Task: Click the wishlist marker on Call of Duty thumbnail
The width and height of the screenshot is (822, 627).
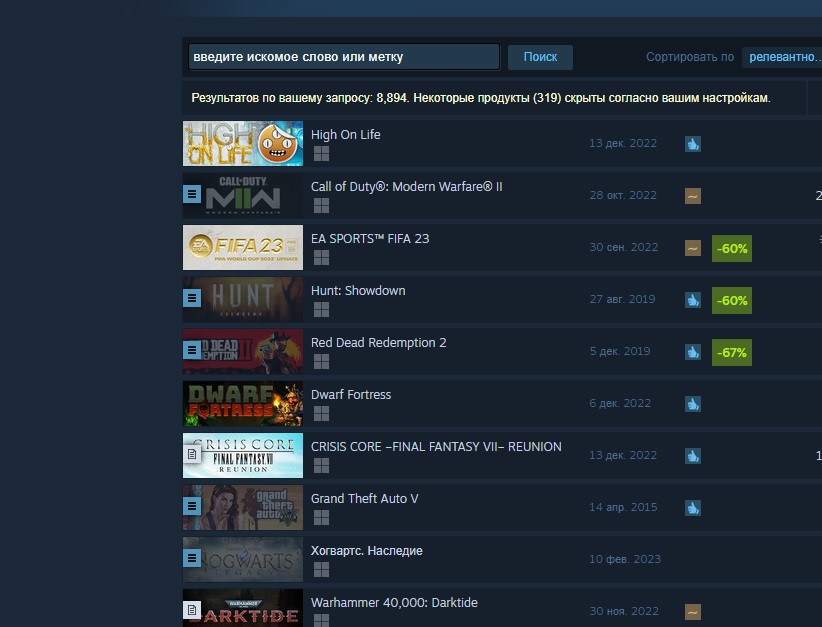Action: 192,194
